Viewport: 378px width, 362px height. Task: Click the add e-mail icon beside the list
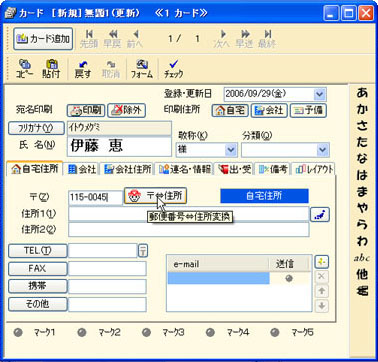coord(321,262)
